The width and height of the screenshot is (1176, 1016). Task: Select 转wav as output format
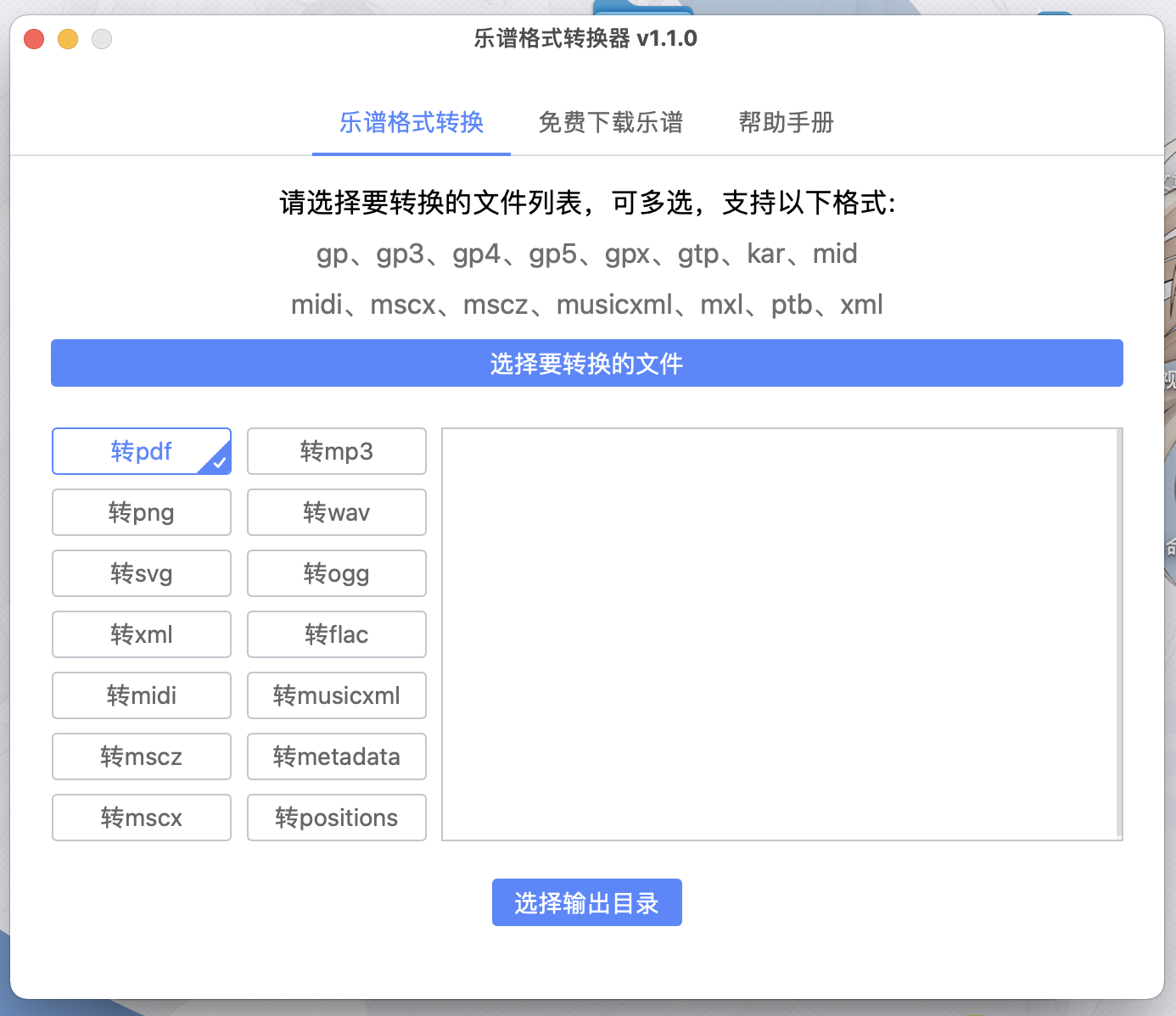(x=336, y=512)
